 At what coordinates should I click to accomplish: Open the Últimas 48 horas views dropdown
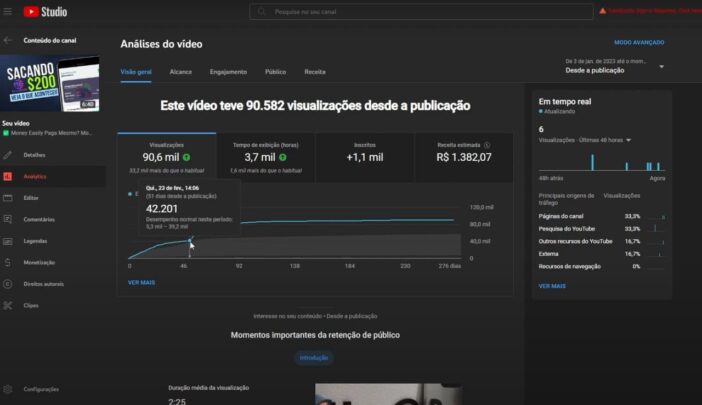(x=628, y=140)
